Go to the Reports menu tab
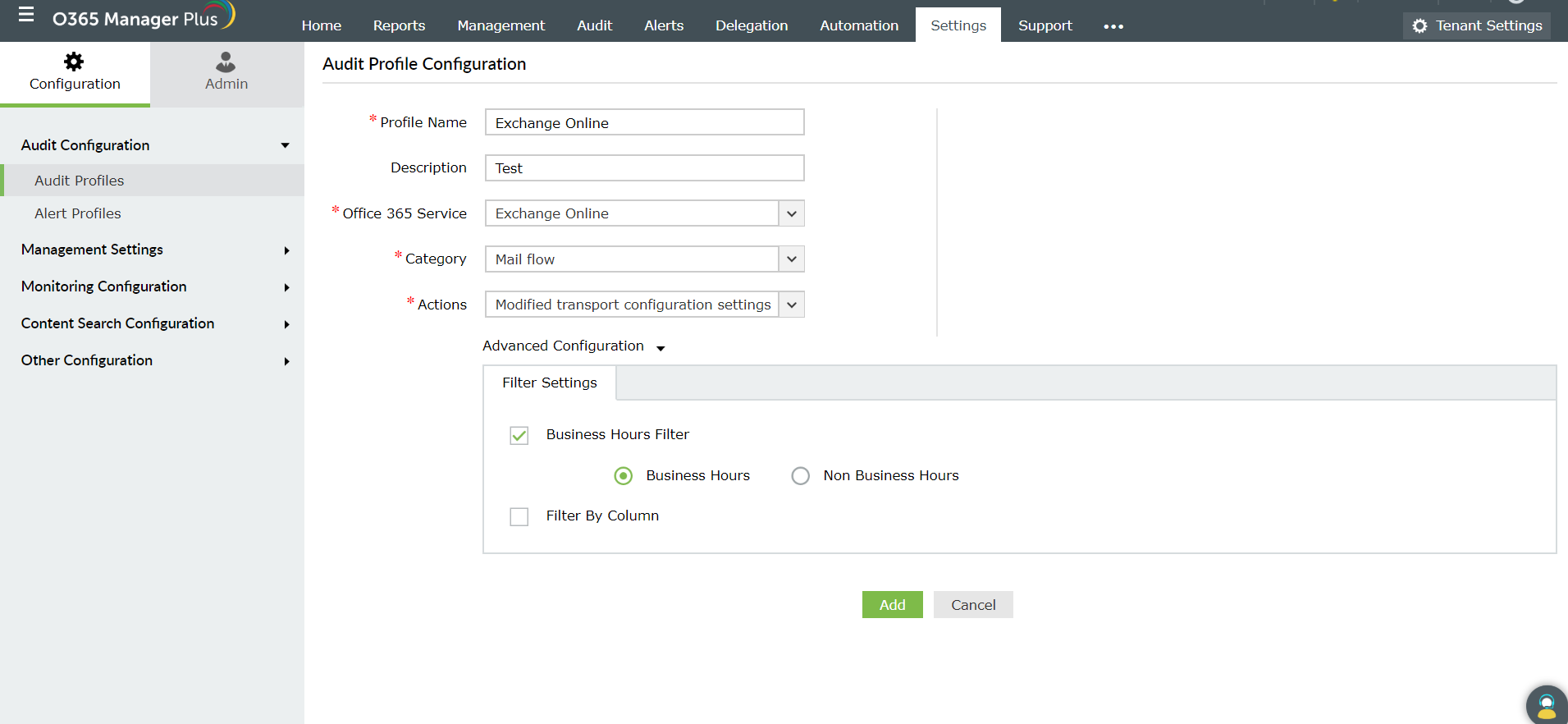Screen dimensions: 1568x724 tap(399, 25)
